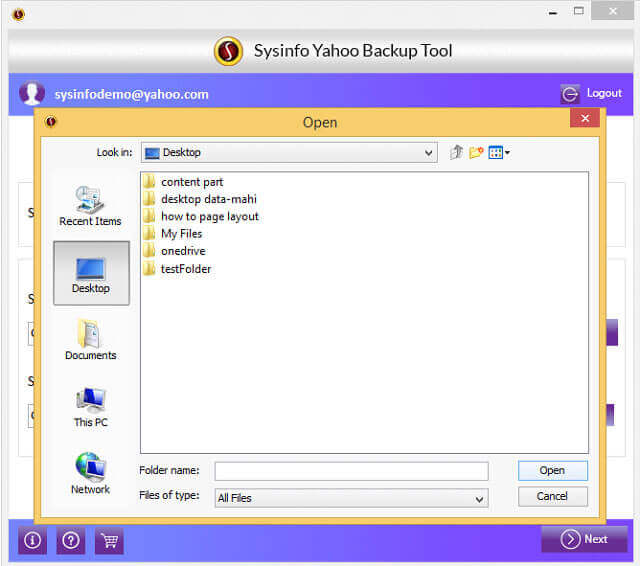Viewport: 640px width, 566px height.
Task: Click the folder icon beside content part
Action: coord(149,181)
